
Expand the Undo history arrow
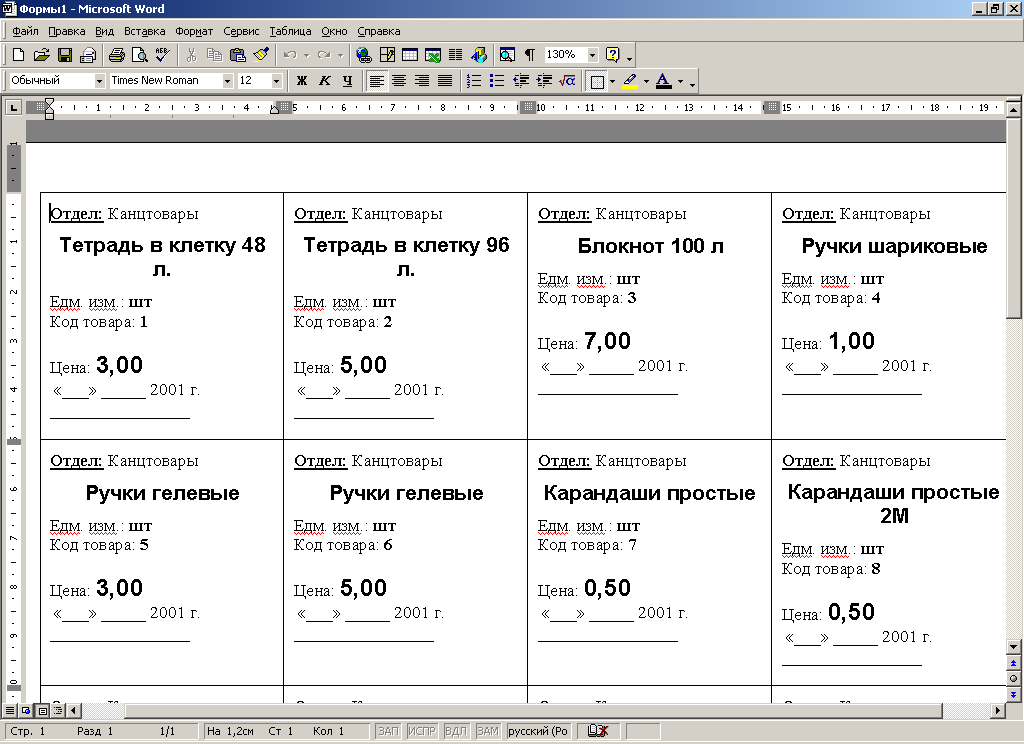tap(306, 55)
